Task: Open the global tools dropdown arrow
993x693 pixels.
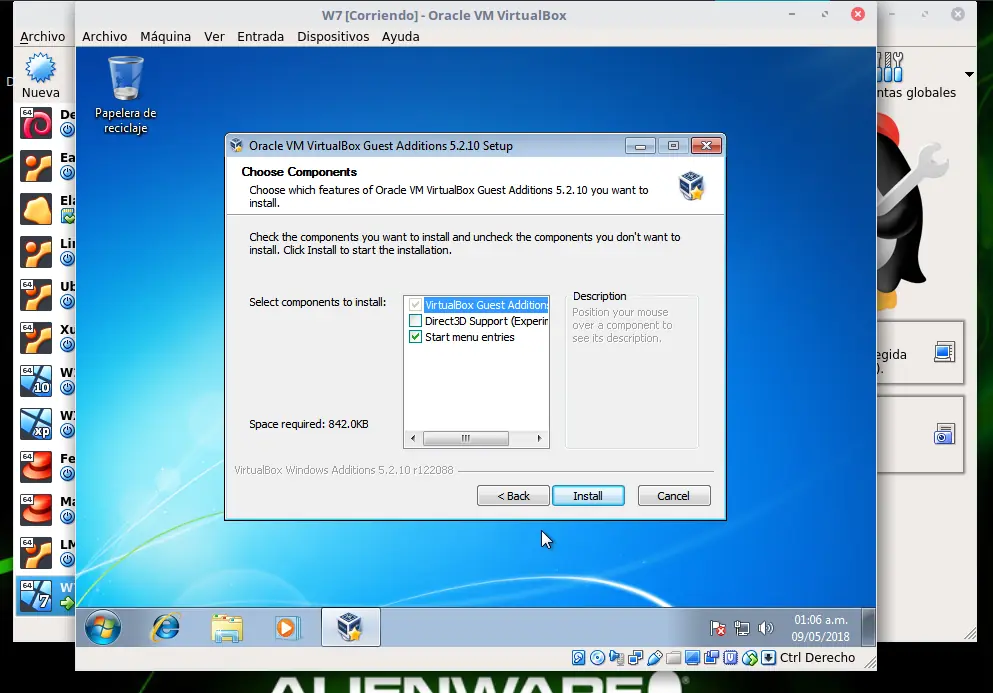Action: pyautogui.click(x=969, y=74)
